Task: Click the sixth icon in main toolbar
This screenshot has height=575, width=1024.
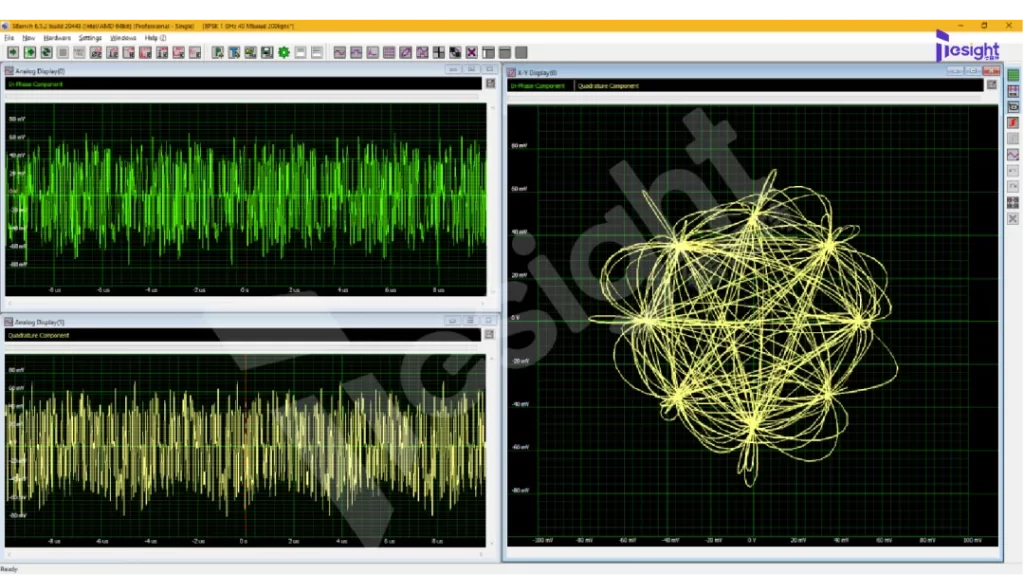Action: coord(96,52)
